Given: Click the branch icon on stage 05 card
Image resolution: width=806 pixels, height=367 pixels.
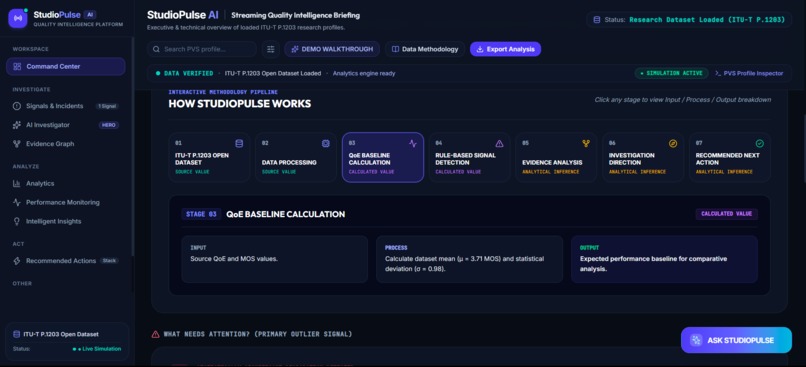Looking at the screenshot, I should 586,143.
